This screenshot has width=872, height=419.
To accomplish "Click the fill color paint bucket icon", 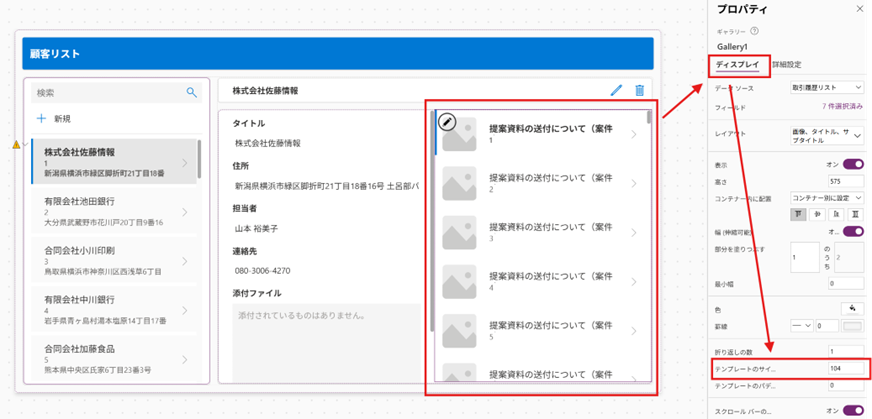I will [x=853, y=307].
